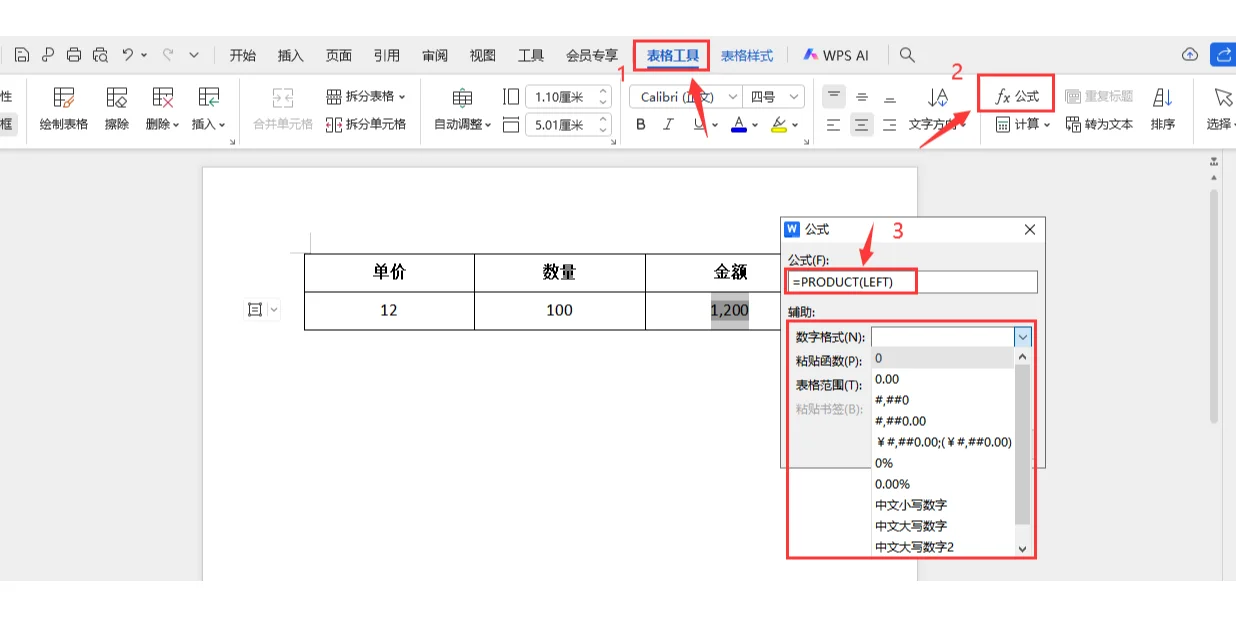
Task: Open the font color dropdown arrow
Action: 755,125
